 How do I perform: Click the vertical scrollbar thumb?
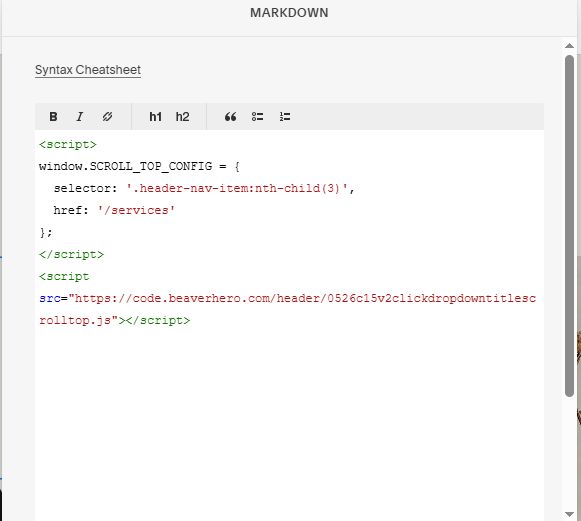(569, 226)
